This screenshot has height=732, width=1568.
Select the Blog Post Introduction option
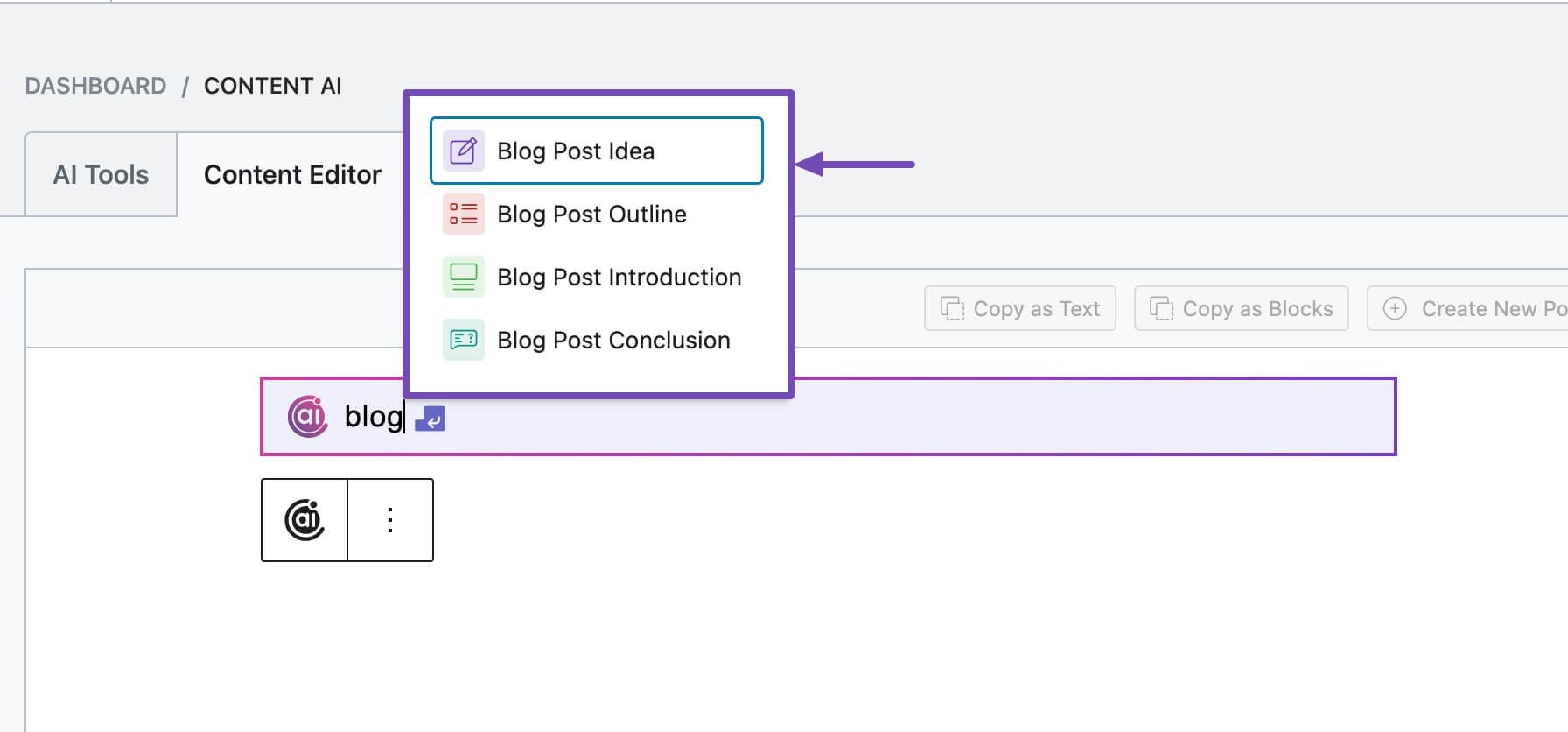click(x=597, y=278)
